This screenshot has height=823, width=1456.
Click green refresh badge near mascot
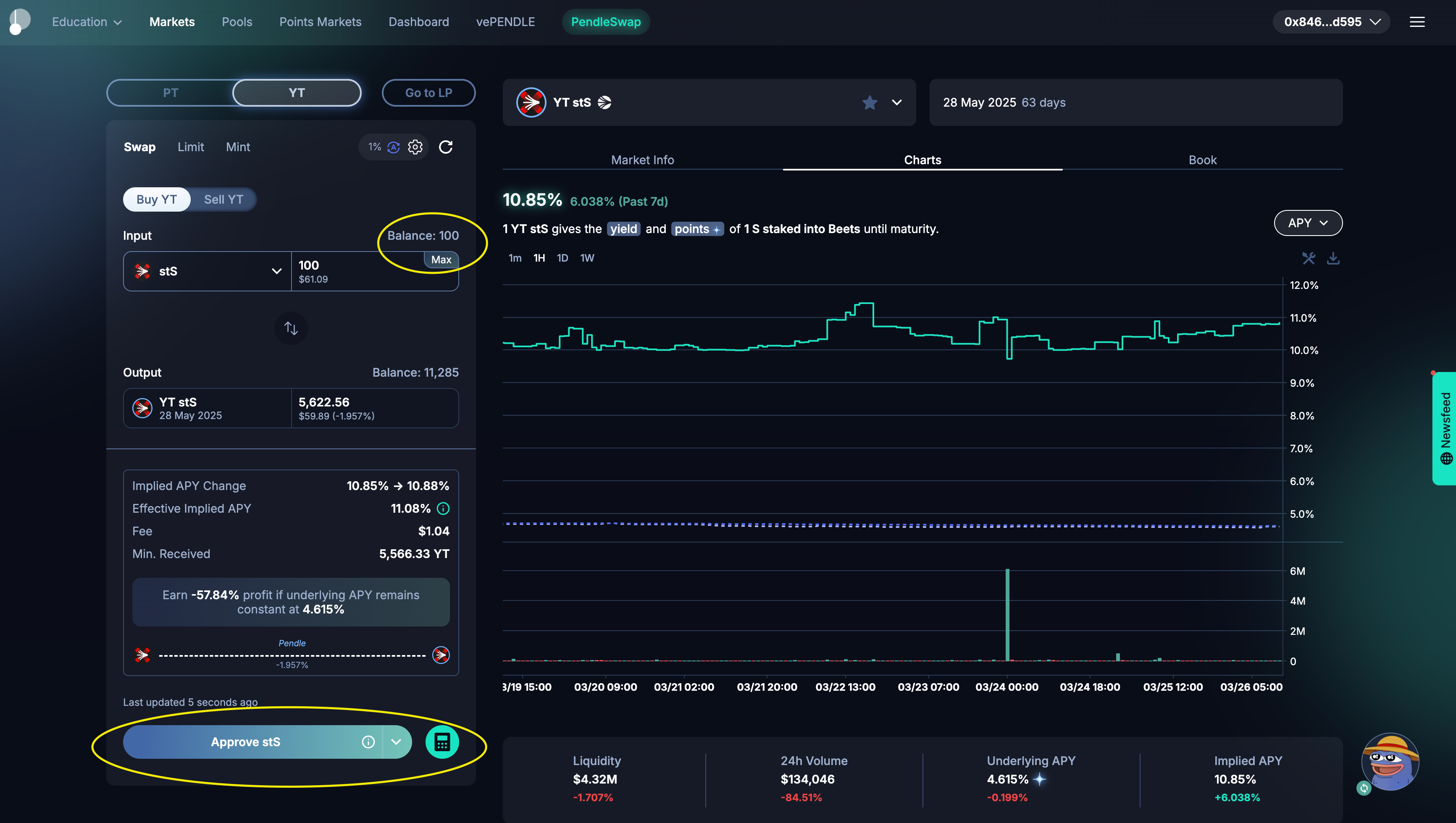[1364, 788]
